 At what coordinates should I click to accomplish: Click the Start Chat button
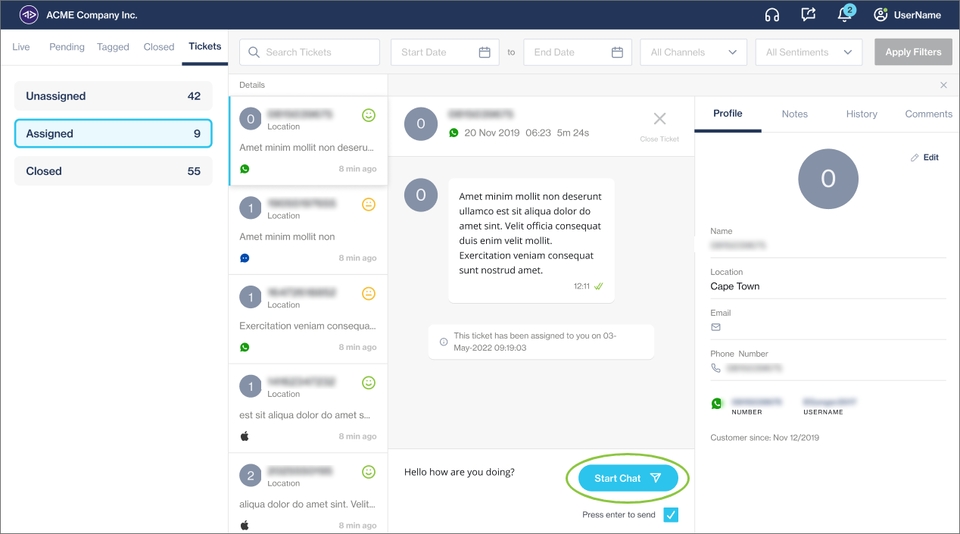[x=627, y=478]
